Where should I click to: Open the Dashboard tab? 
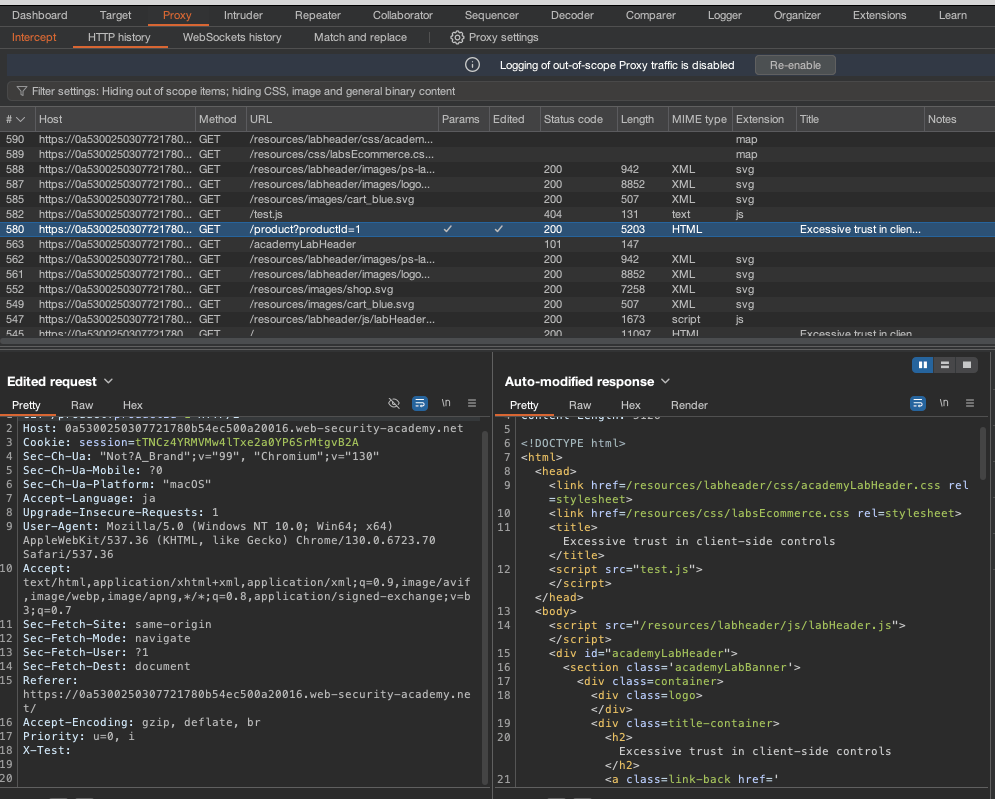(39, 15)
